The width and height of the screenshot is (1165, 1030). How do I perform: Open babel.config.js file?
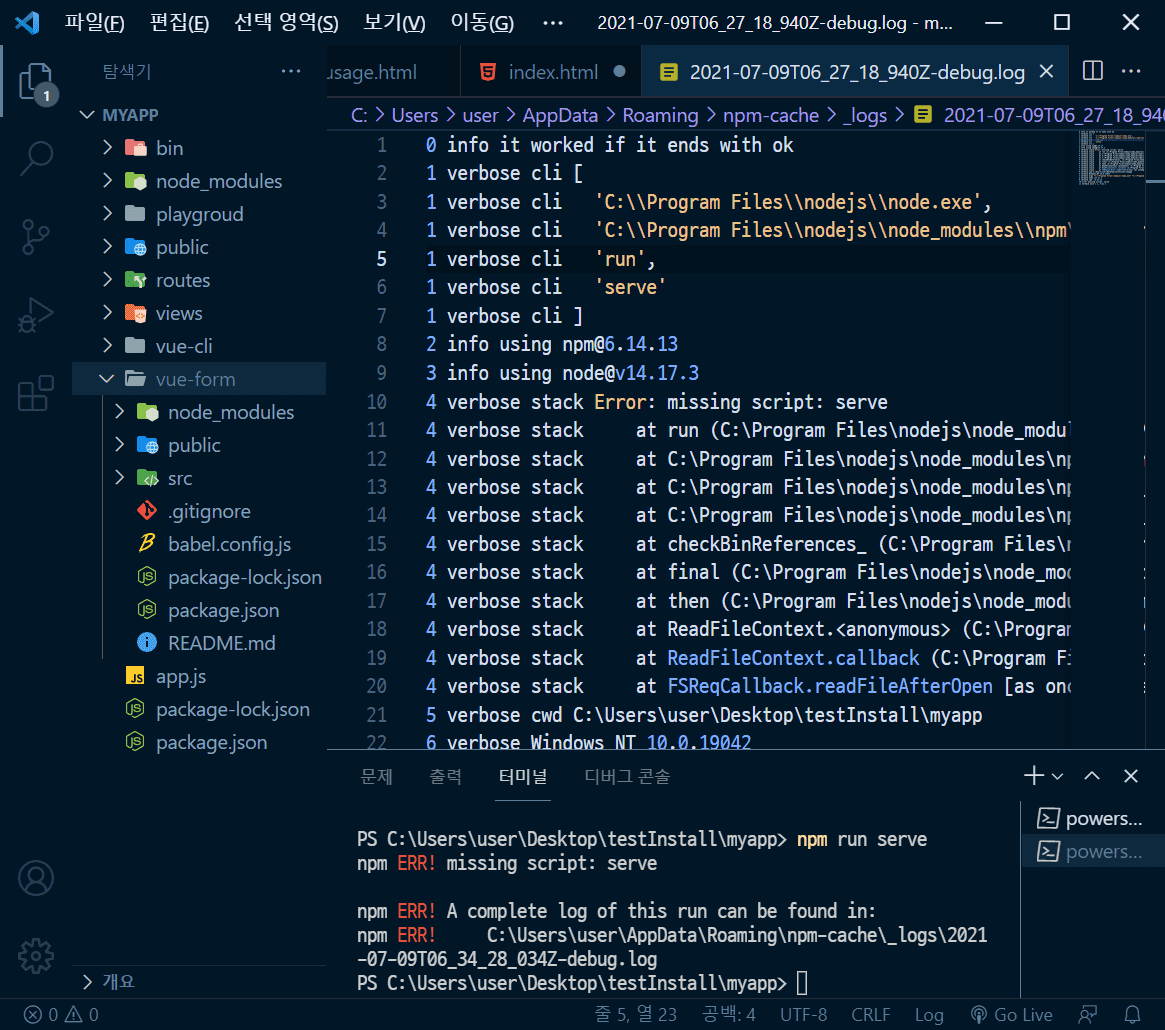[x=199, y=544]
